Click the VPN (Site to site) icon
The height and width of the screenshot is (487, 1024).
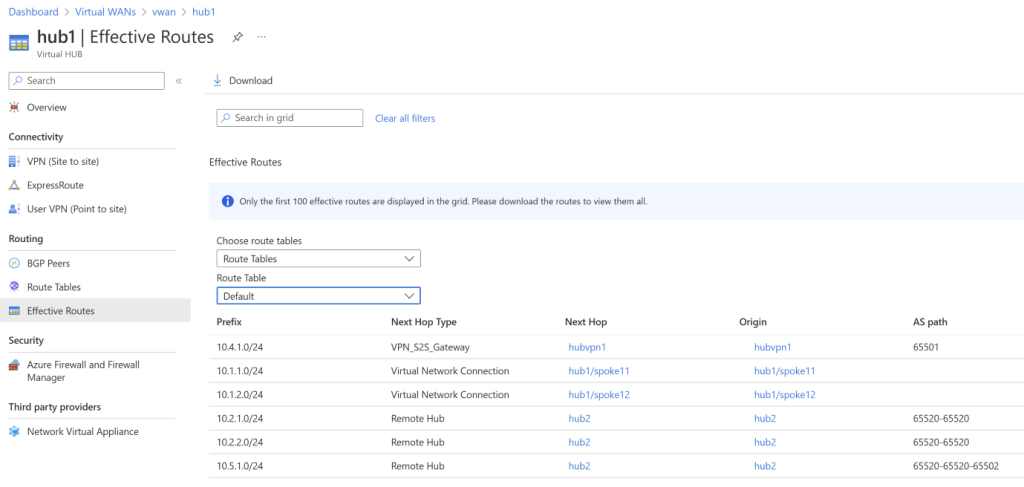tap(14, 161)
